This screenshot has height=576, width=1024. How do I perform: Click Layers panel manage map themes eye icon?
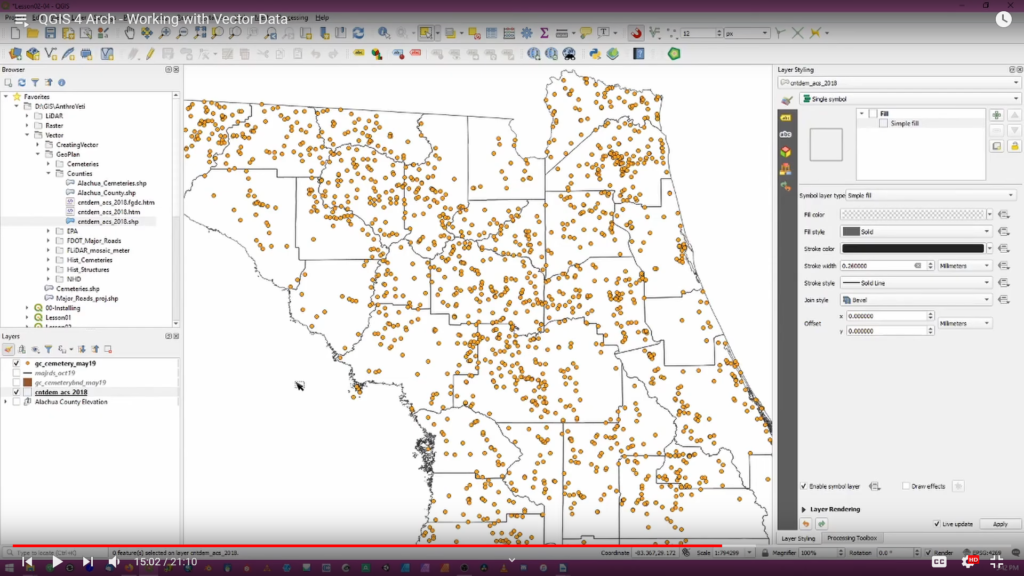[35, 349]
